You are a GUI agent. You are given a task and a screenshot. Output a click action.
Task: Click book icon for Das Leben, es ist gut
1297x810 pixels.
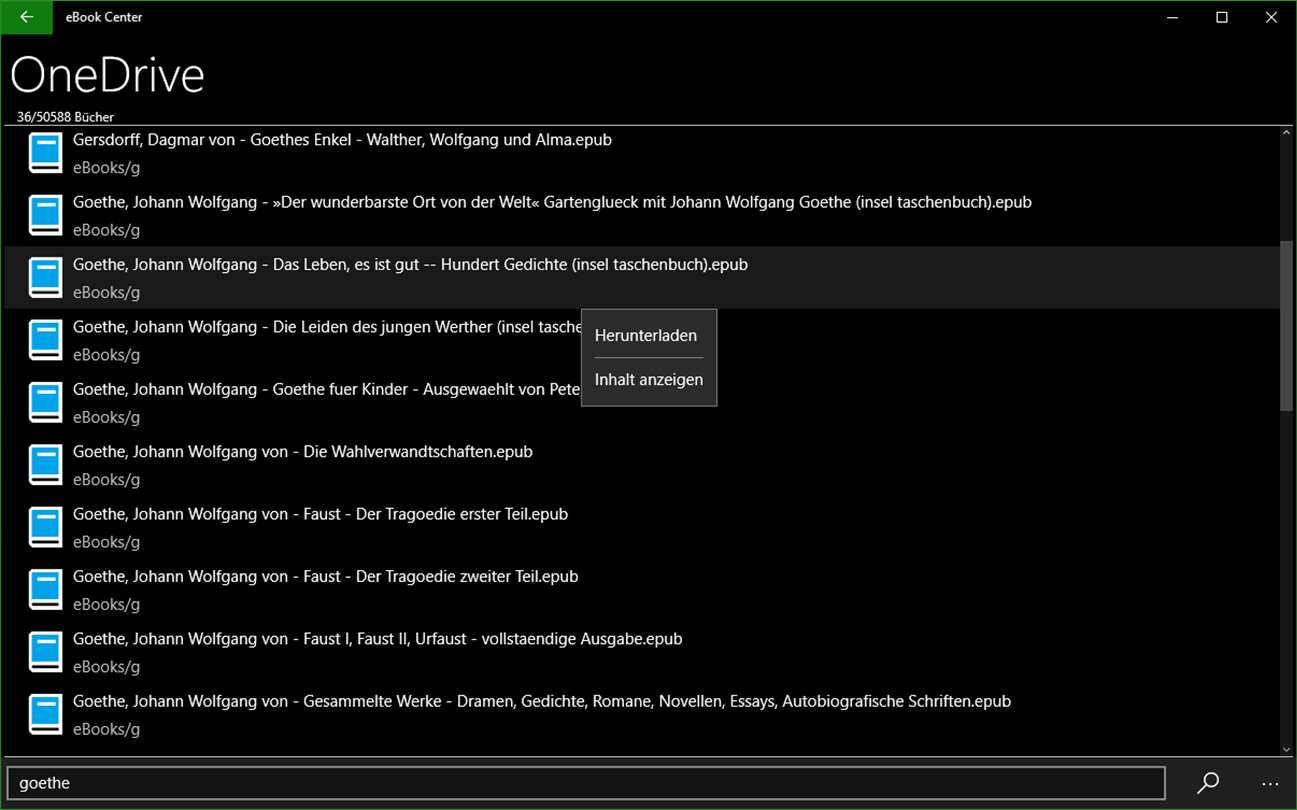click(45, 278)
